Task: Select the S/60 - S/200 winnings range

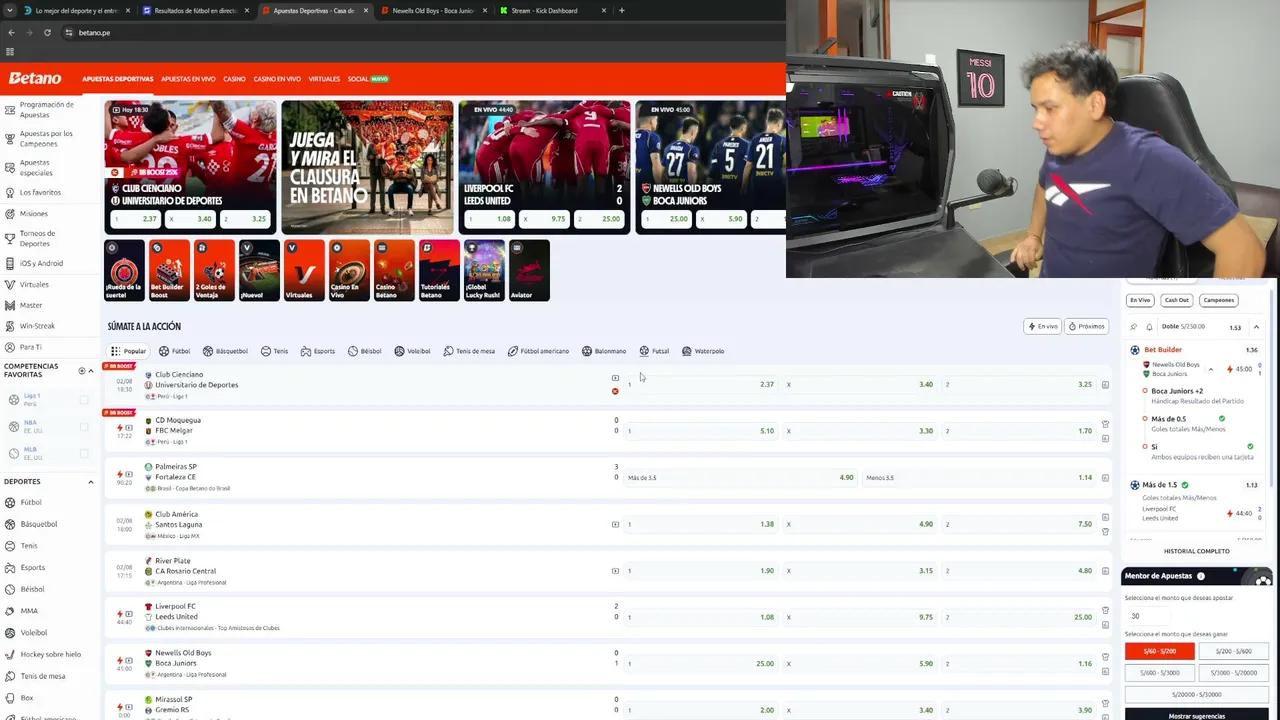Action: coord(1160,651)
